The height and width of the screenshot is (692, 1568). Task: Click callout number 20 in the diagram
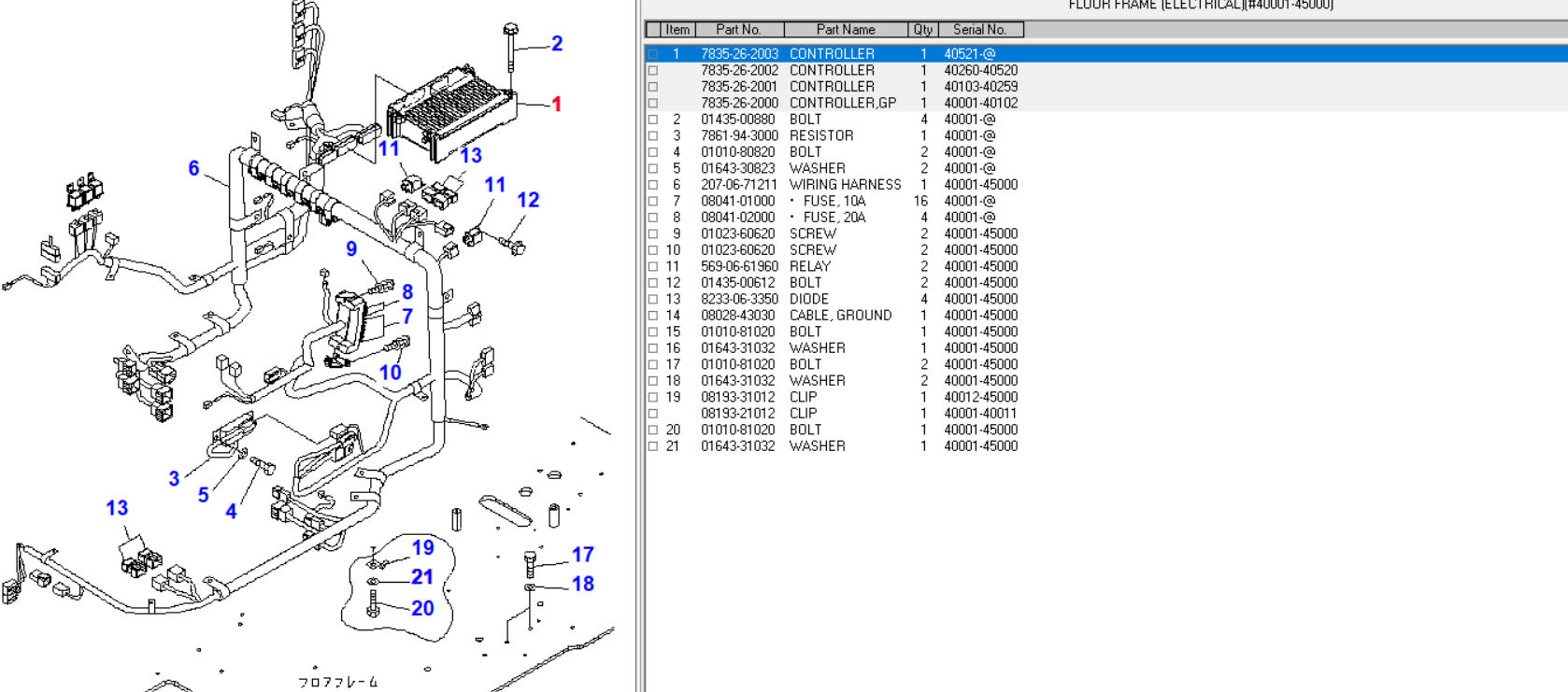point(422,609)
